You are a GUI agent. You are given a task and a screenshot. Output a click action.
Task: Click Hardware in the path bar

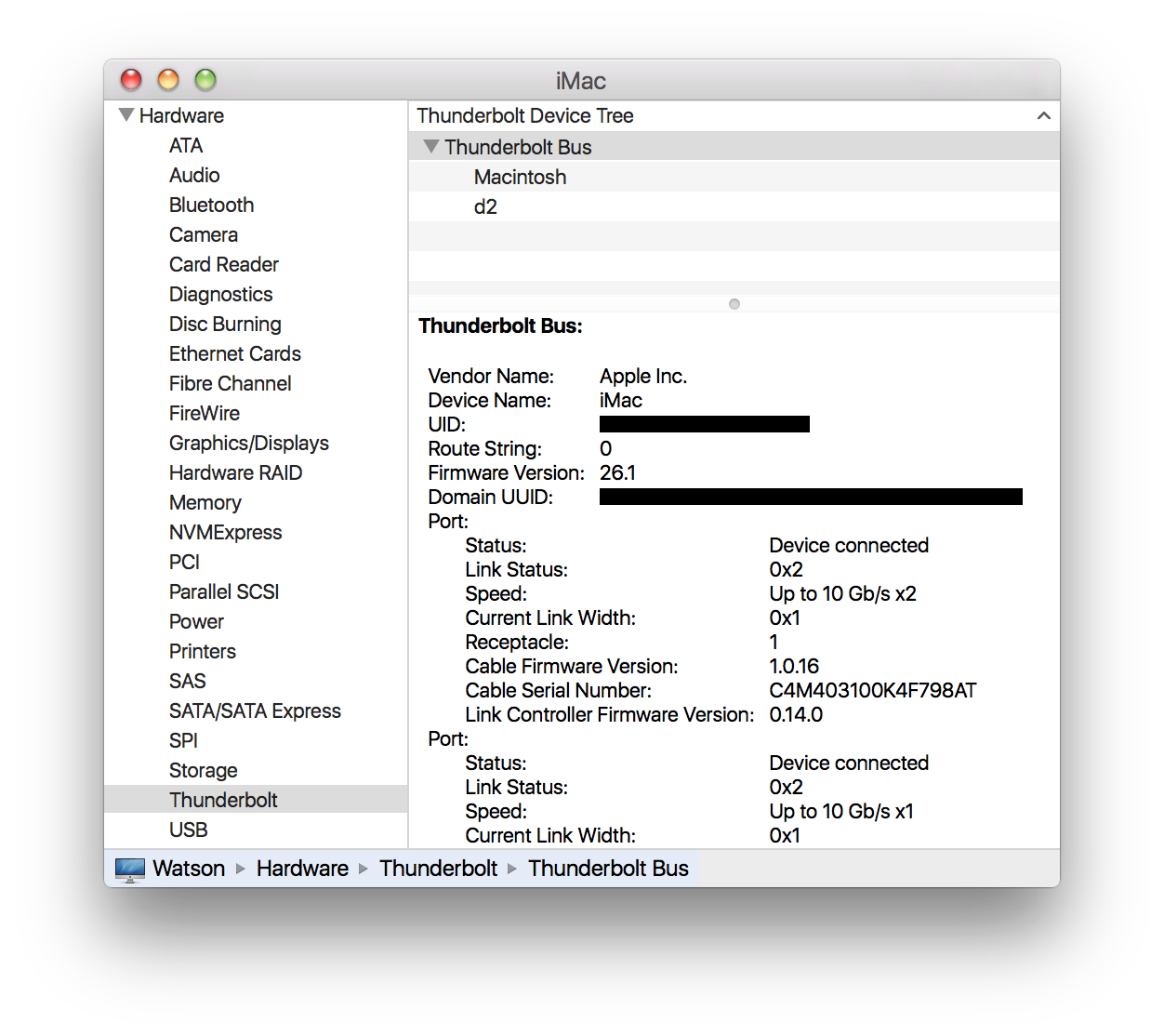coord(302,869)
